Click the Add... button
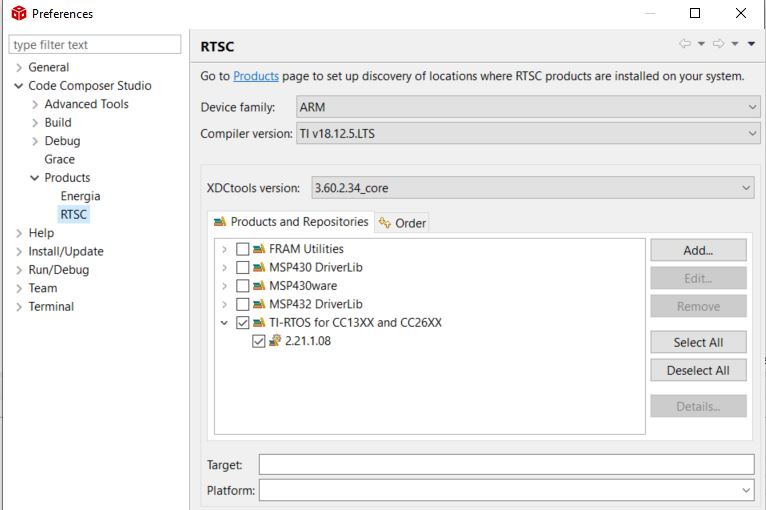Screen dimensions: 766x510 (x=697, y=250)
